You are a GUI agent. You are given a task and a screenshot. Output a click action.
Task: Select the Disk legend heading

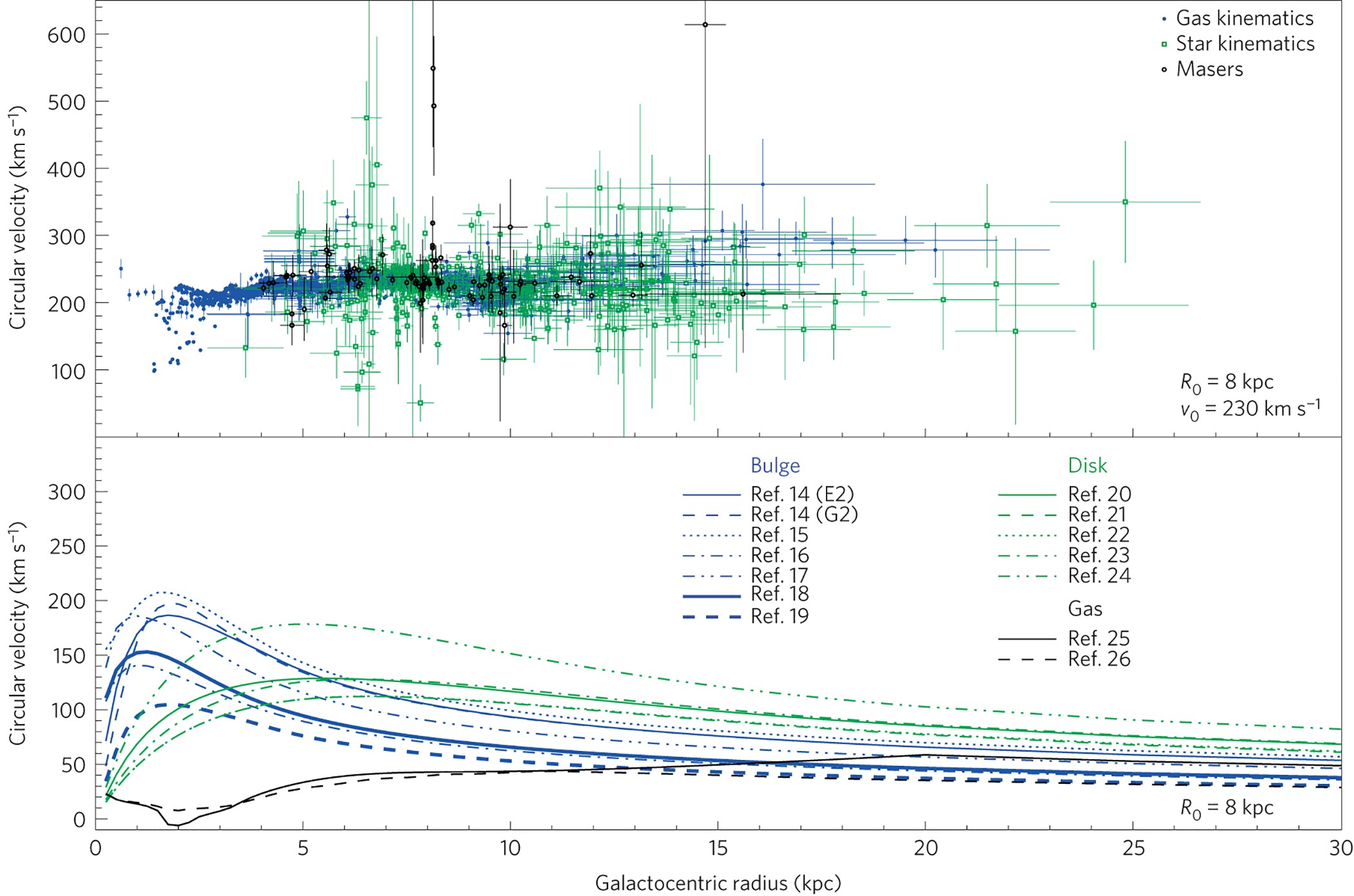(x=1087, y=465)
